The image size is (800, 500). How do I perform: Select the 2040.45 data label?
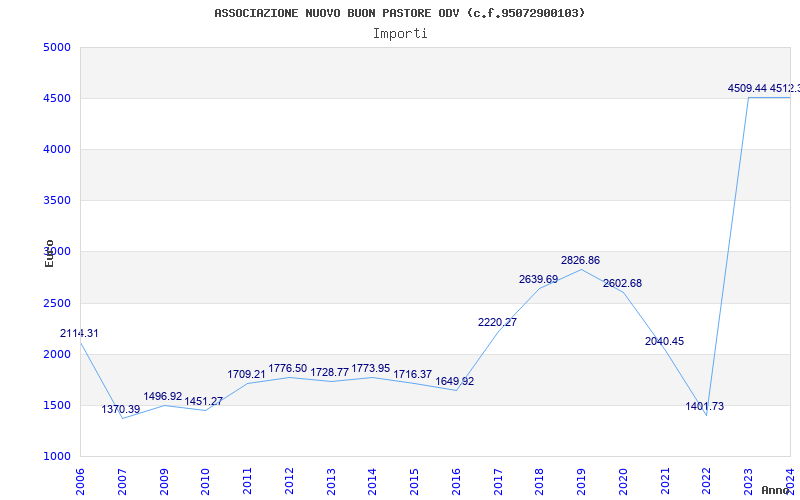664,341
